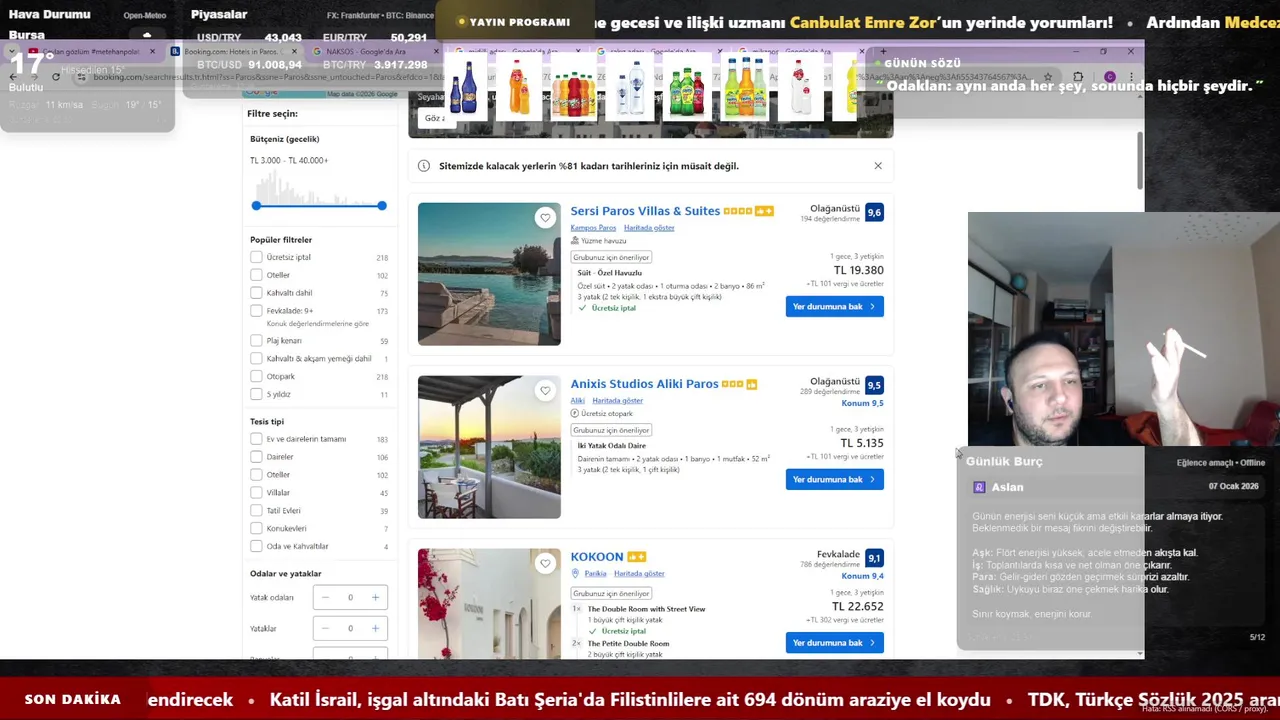The height and width of the screenshot is (720, 1280).
Task: Increase Yataklar count with plus
Action: click(x=375, y=629)
